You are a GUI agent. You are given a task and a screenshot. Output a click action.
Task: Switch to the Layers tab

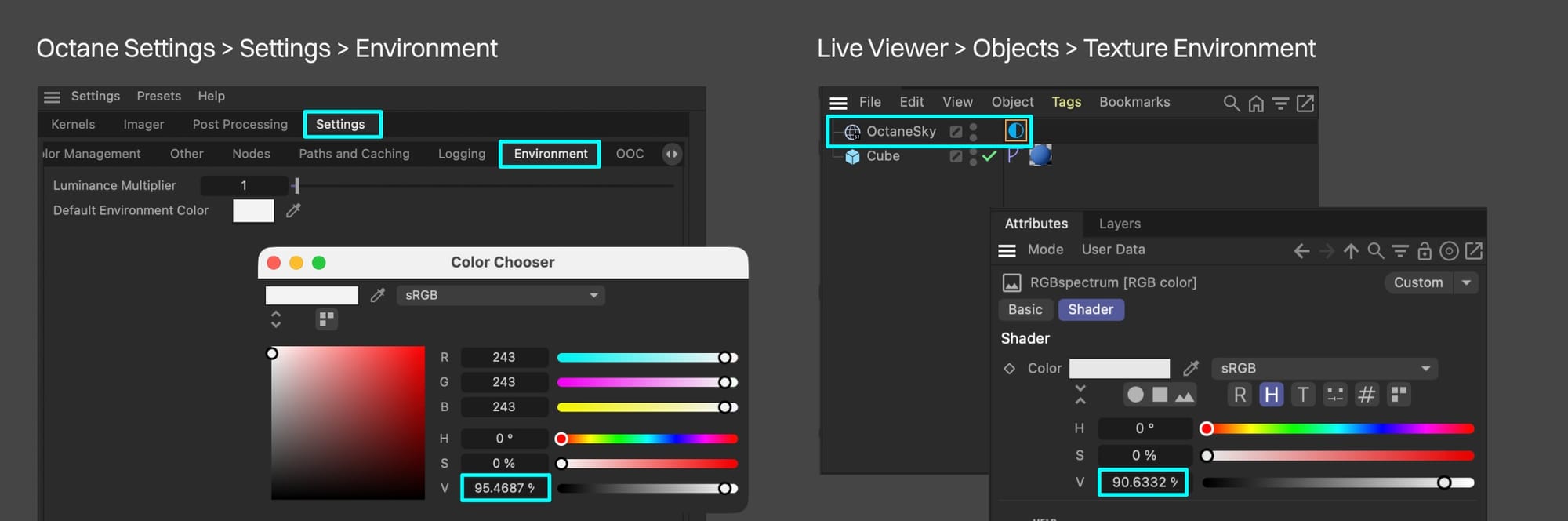coord(1120,224)
